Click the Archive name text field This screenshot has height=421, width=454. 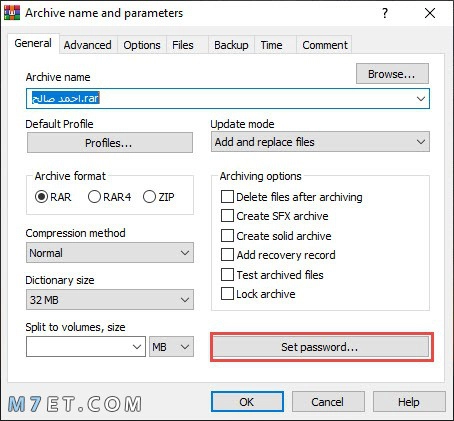click(228, 99)
